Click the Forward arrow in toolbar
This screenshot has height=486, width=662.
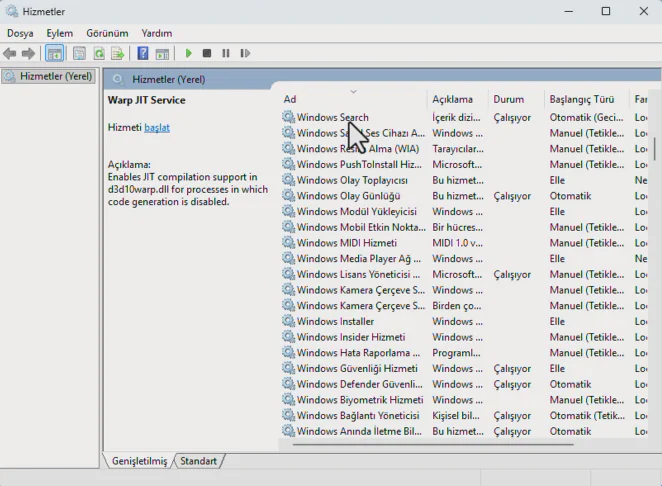[x=28, y=53]
